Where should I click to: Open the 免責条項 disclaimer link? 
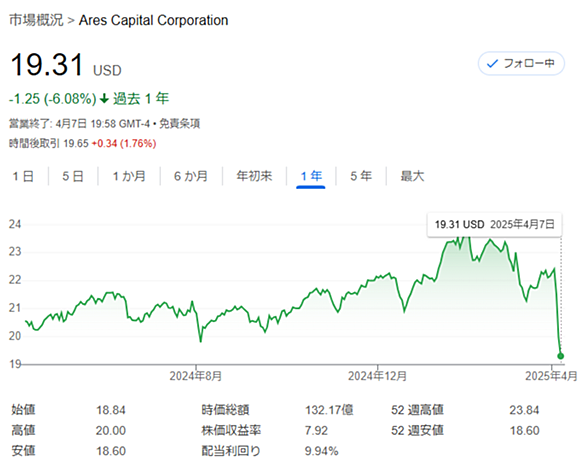tap(180, 123)
